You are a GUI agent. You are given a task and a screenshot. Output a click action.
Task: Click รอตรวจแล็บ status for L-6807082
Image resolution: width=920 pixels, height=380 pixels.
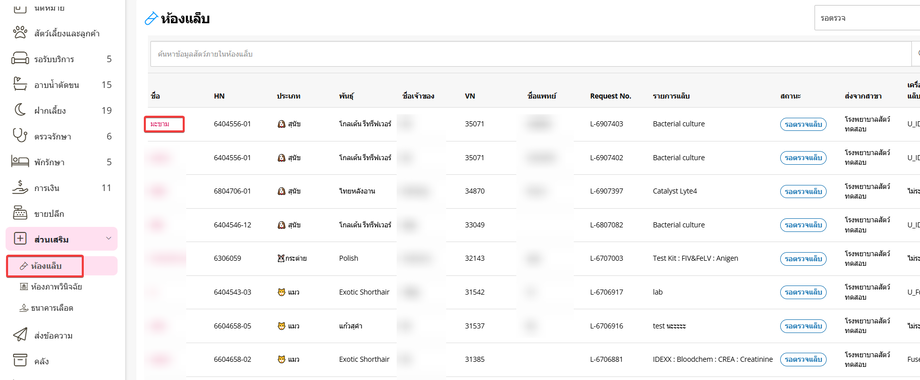[x=803, y=225]
